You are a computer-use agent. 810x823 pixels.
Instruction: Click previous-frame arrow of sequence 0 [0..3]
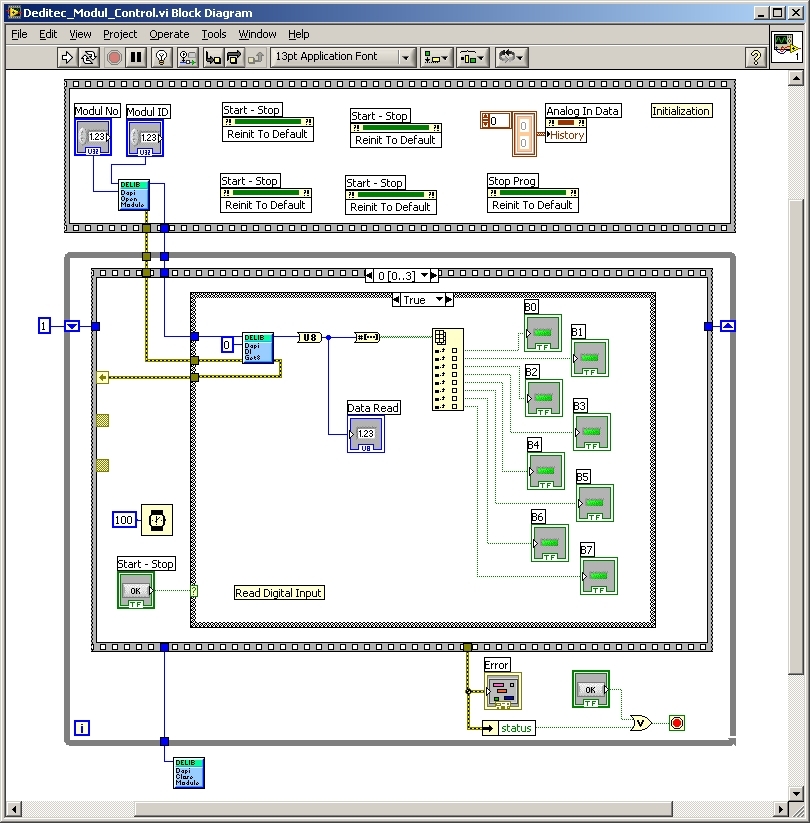(x=369, y=275)
